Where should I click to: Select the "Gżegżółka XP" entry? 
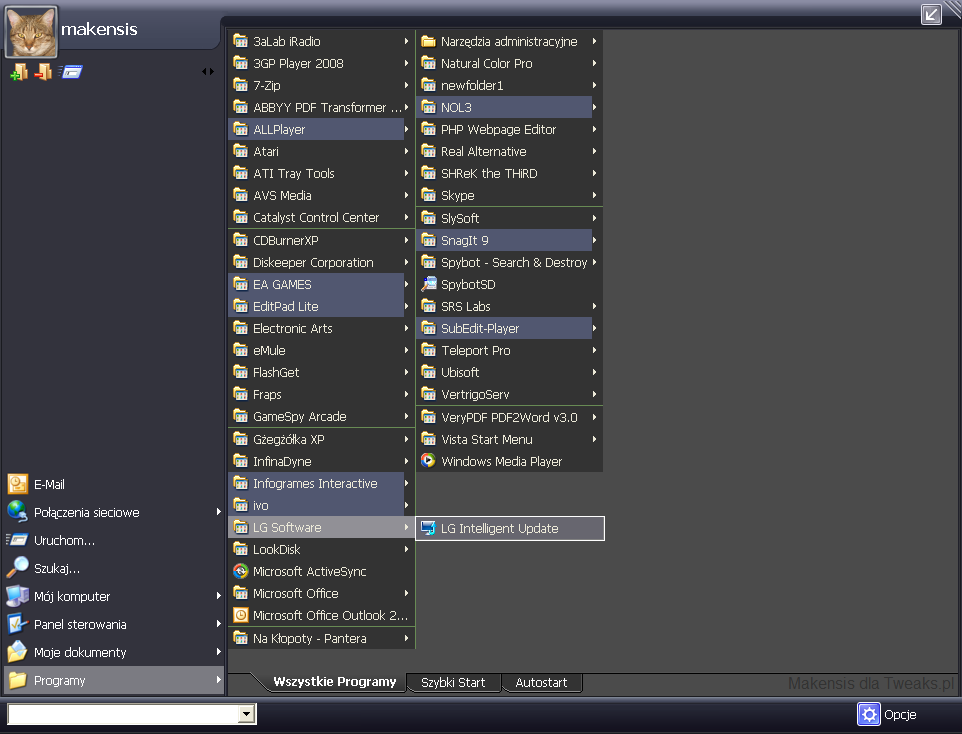(320, 439)
